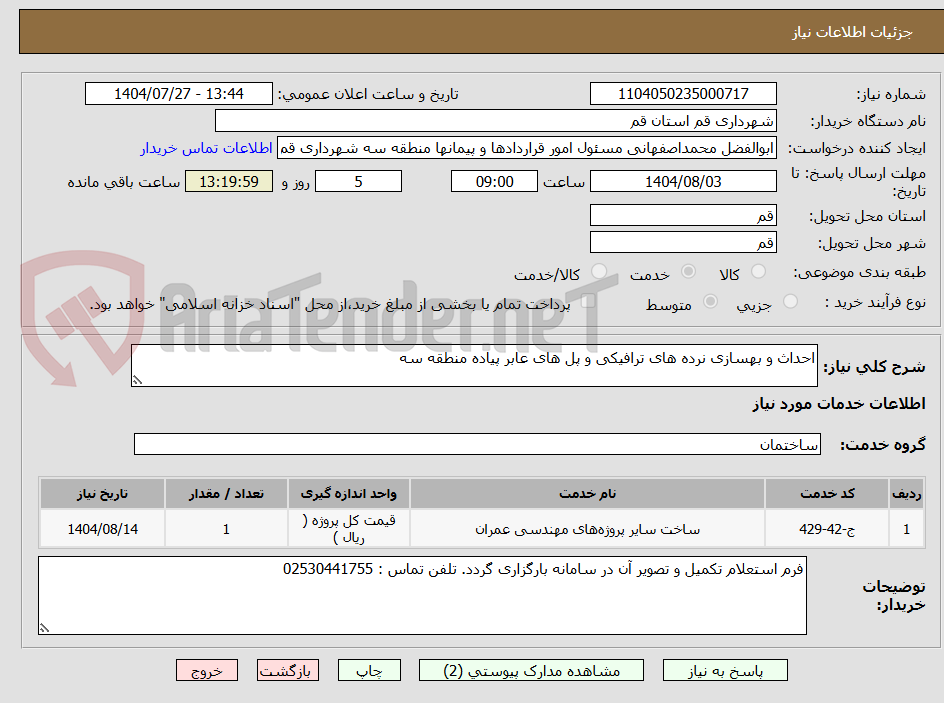Select the جزیی purchase type radio
Screen dimensions: 944x703
point(790,302)
